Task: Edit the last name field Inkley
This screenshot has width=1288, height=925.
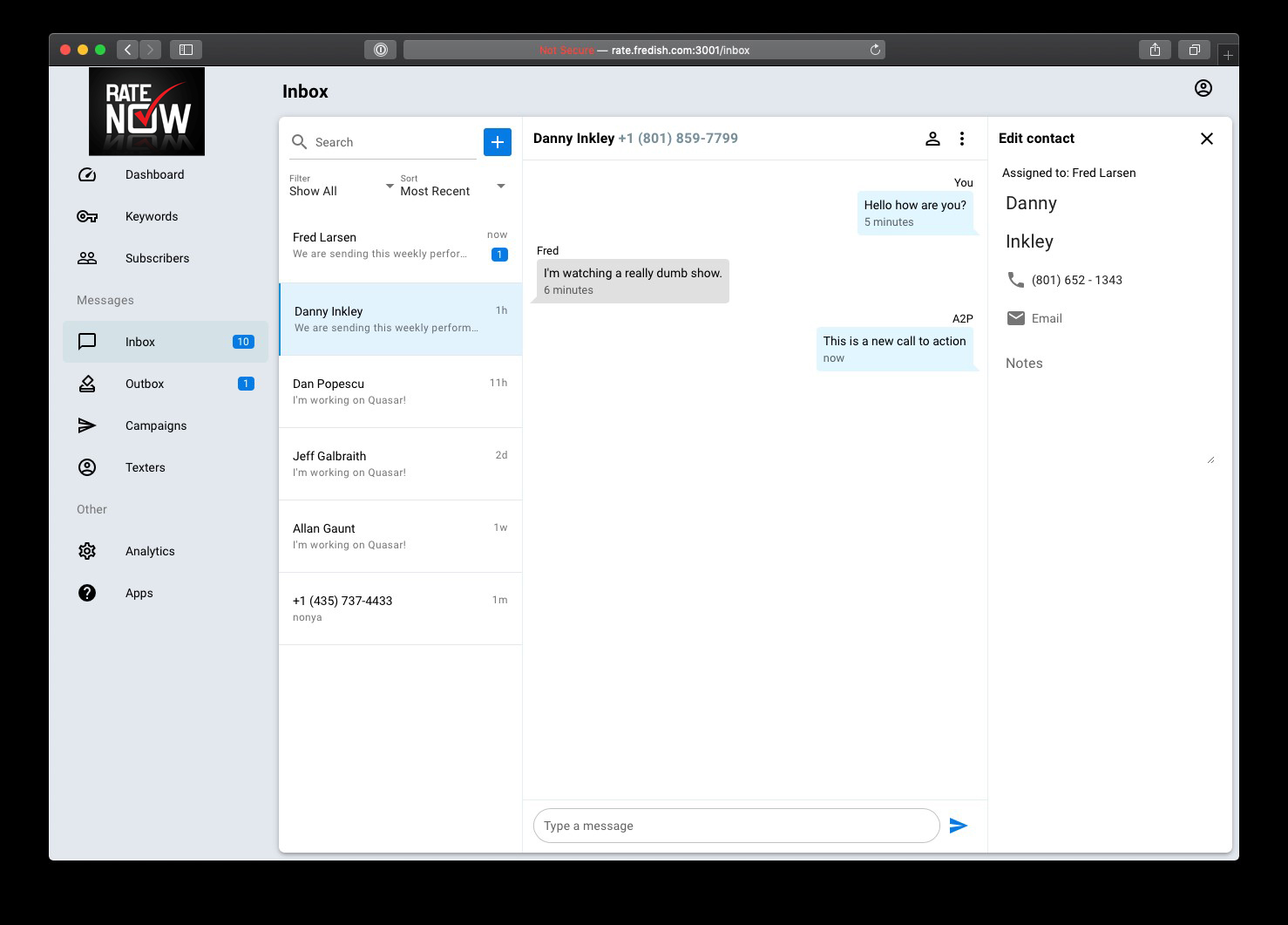Action: tap(1108, 241)
